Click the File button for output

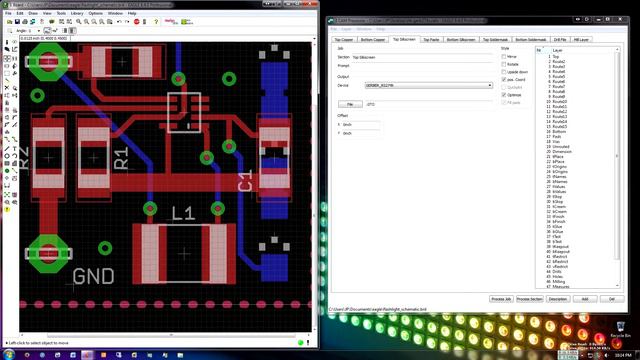click(350, 104)
